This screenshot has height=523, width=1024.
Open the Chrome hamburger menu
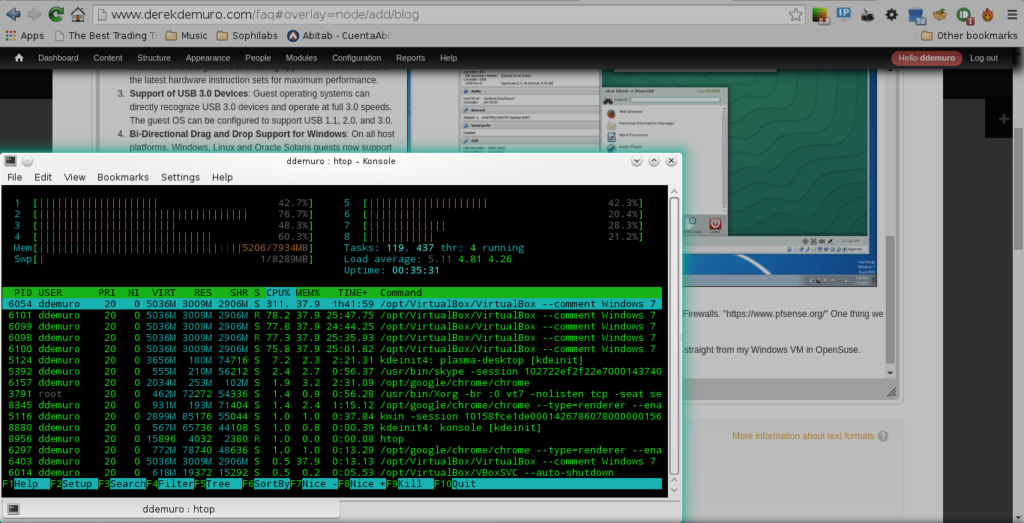[x=1010, y=14]
